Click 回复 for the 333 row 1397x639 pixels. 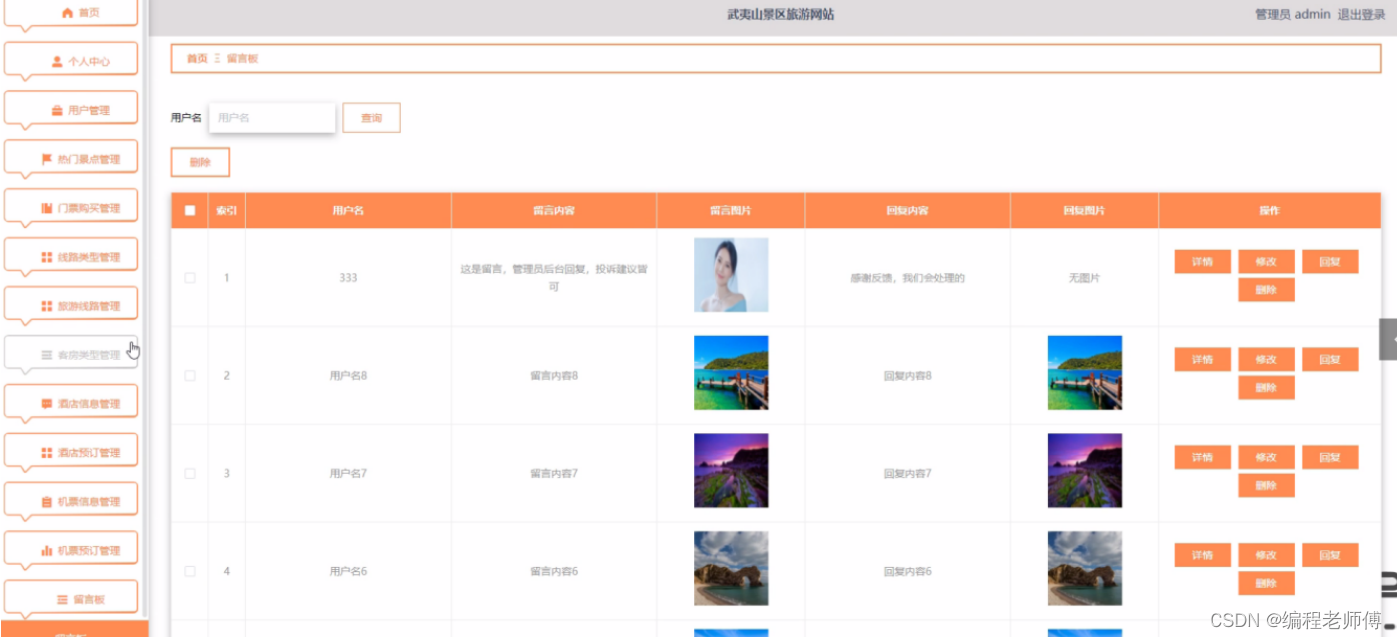[1330, 262]
